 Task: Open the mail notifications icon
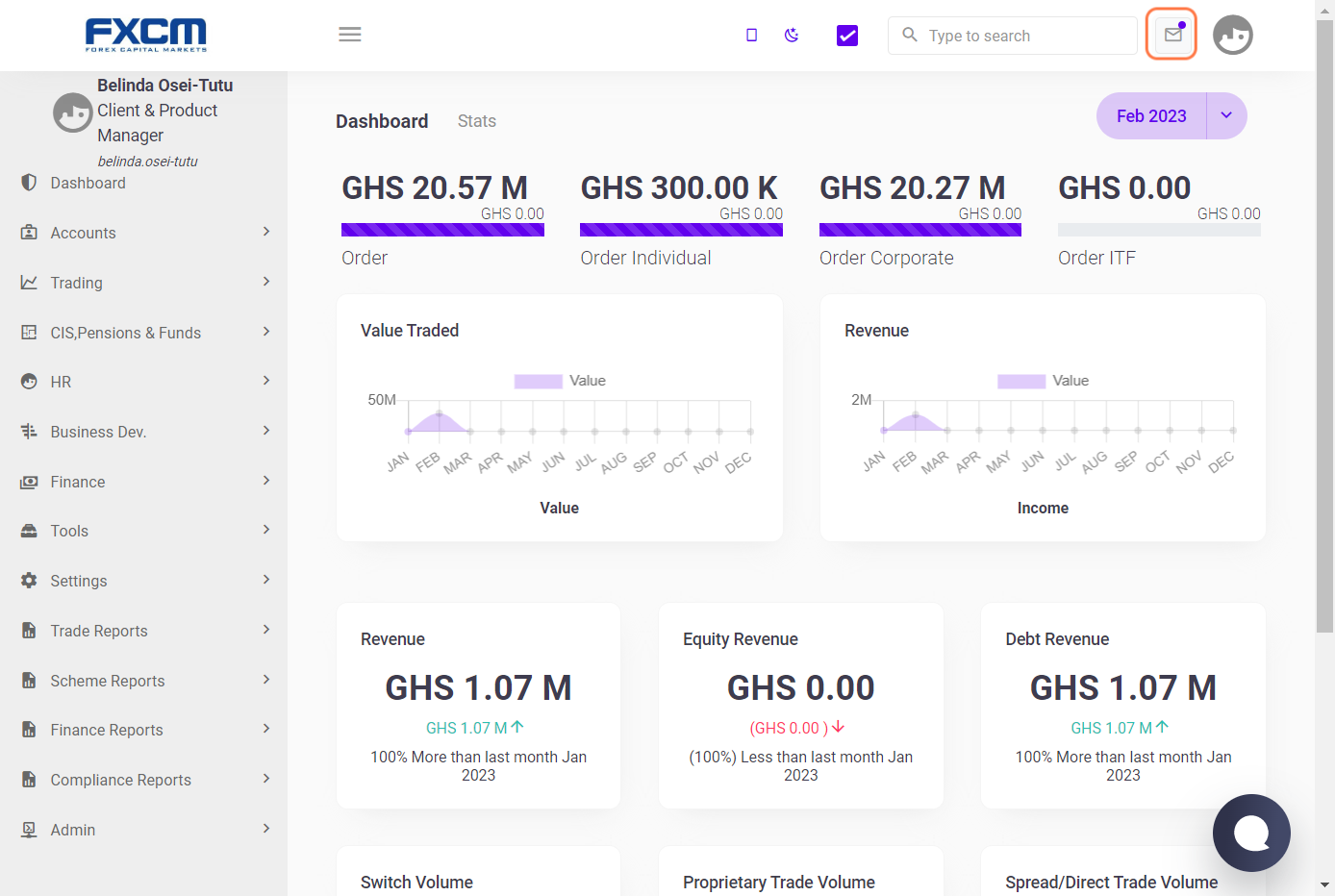[x=1172, y=35]
